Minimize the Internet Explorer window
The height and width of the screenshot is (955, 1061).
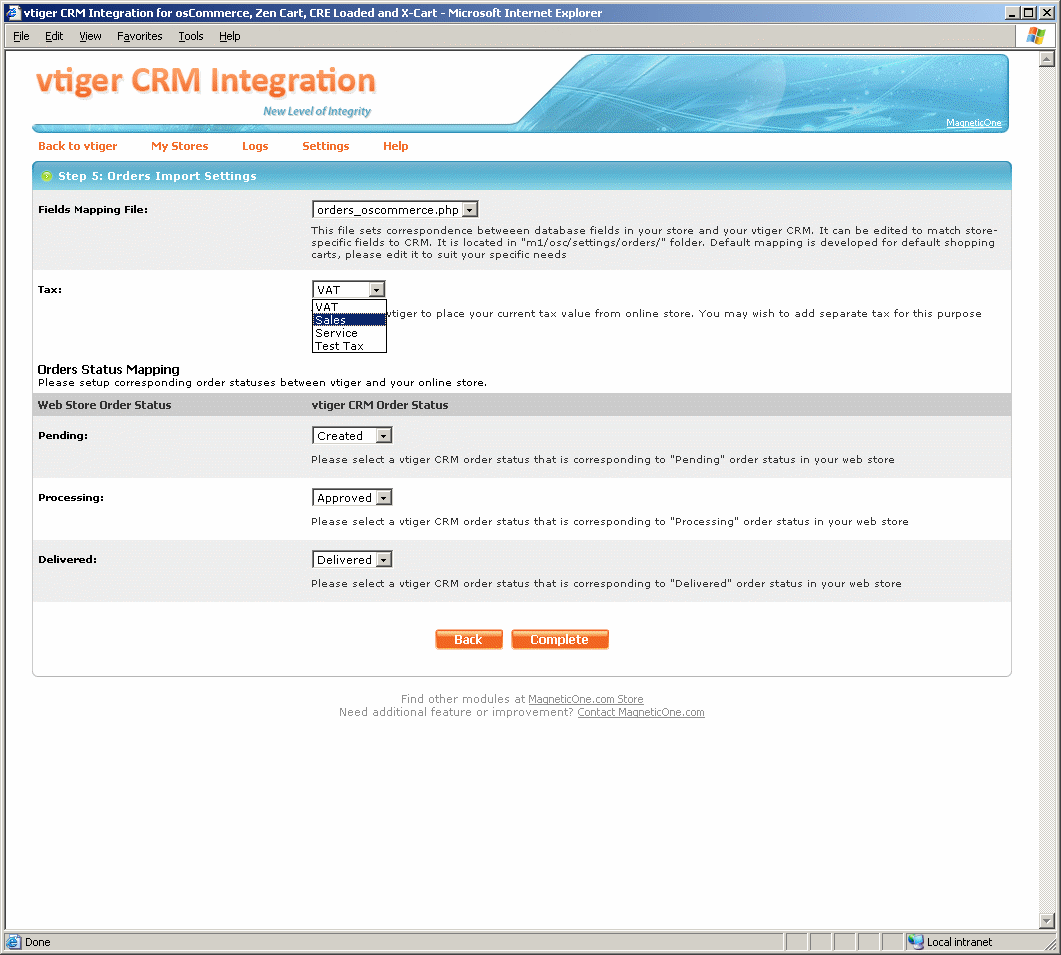coord(1012,12)
